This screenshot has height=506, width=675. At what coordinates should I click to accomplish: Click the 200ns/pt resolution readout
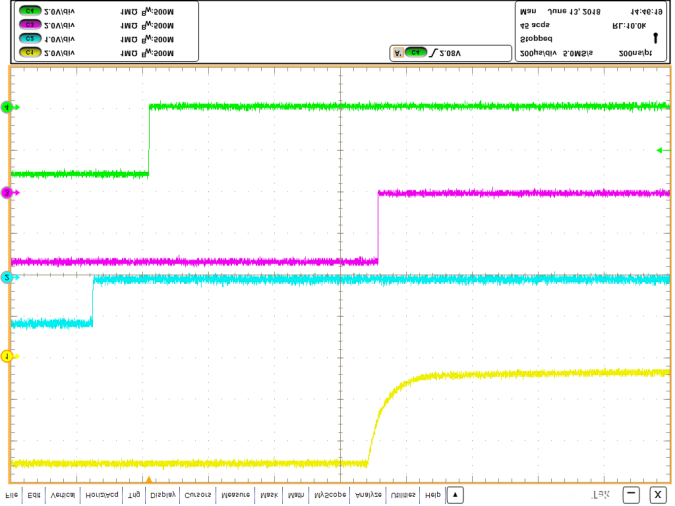(635, 53)
